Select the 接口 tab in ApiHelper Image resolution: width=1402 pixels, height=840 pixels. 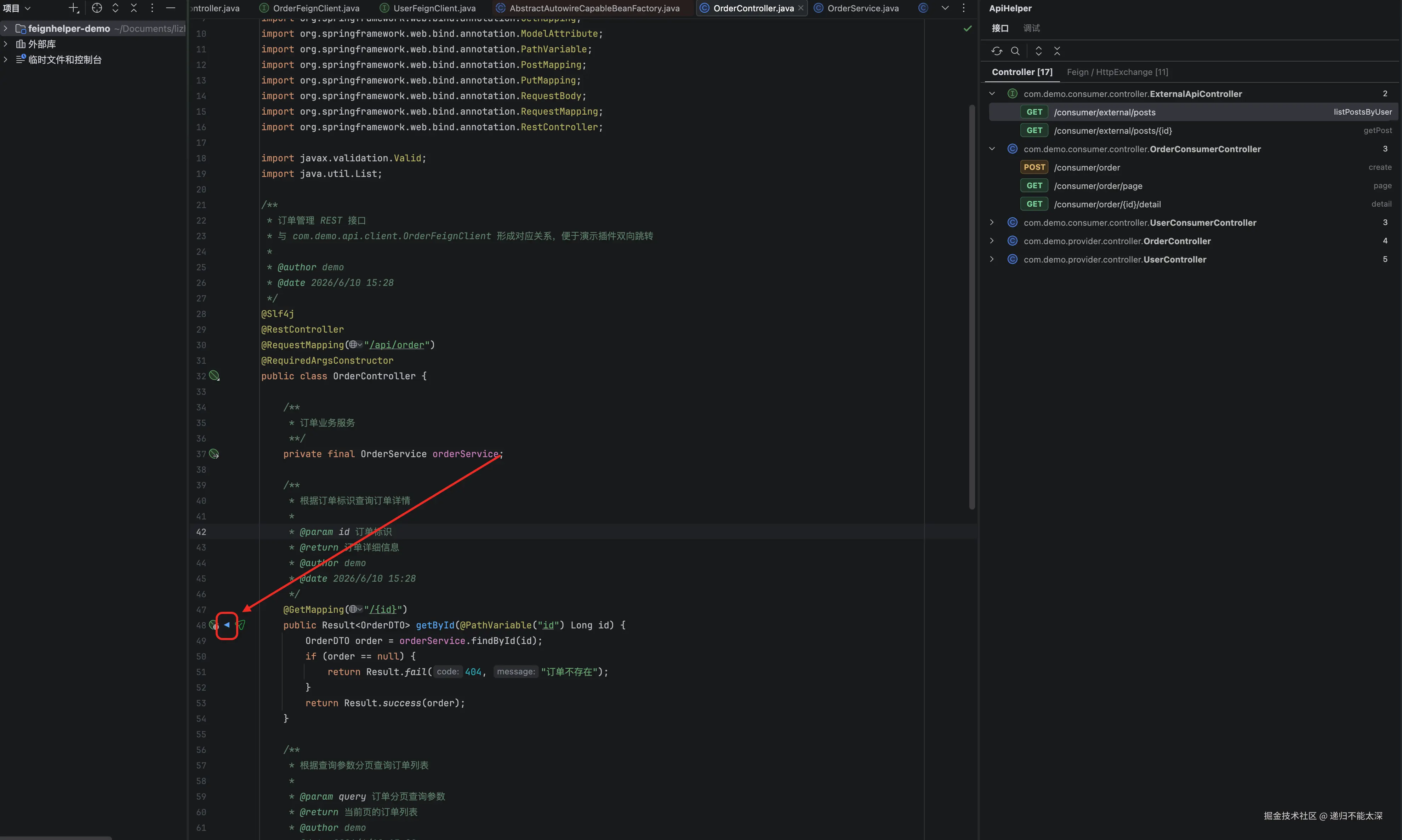[x=1000, y=28]
